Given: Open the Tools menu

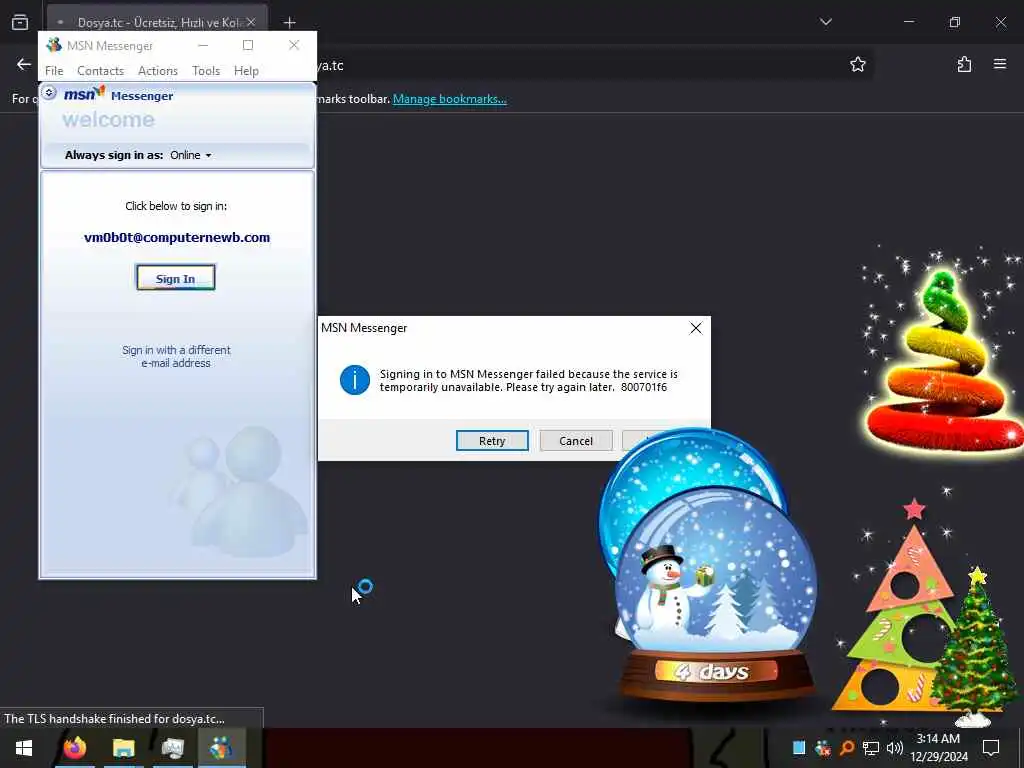Looking at the screenshot, I should [x=206, y=71].
